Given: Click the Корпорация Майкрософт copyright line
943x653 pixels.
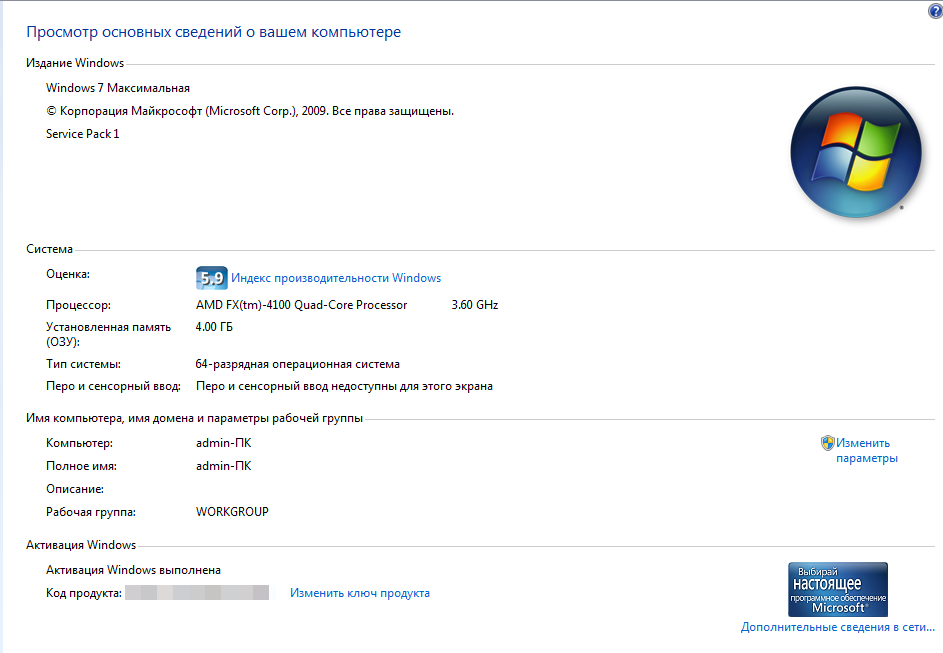Looking at the screenshot, I should 250,111.
